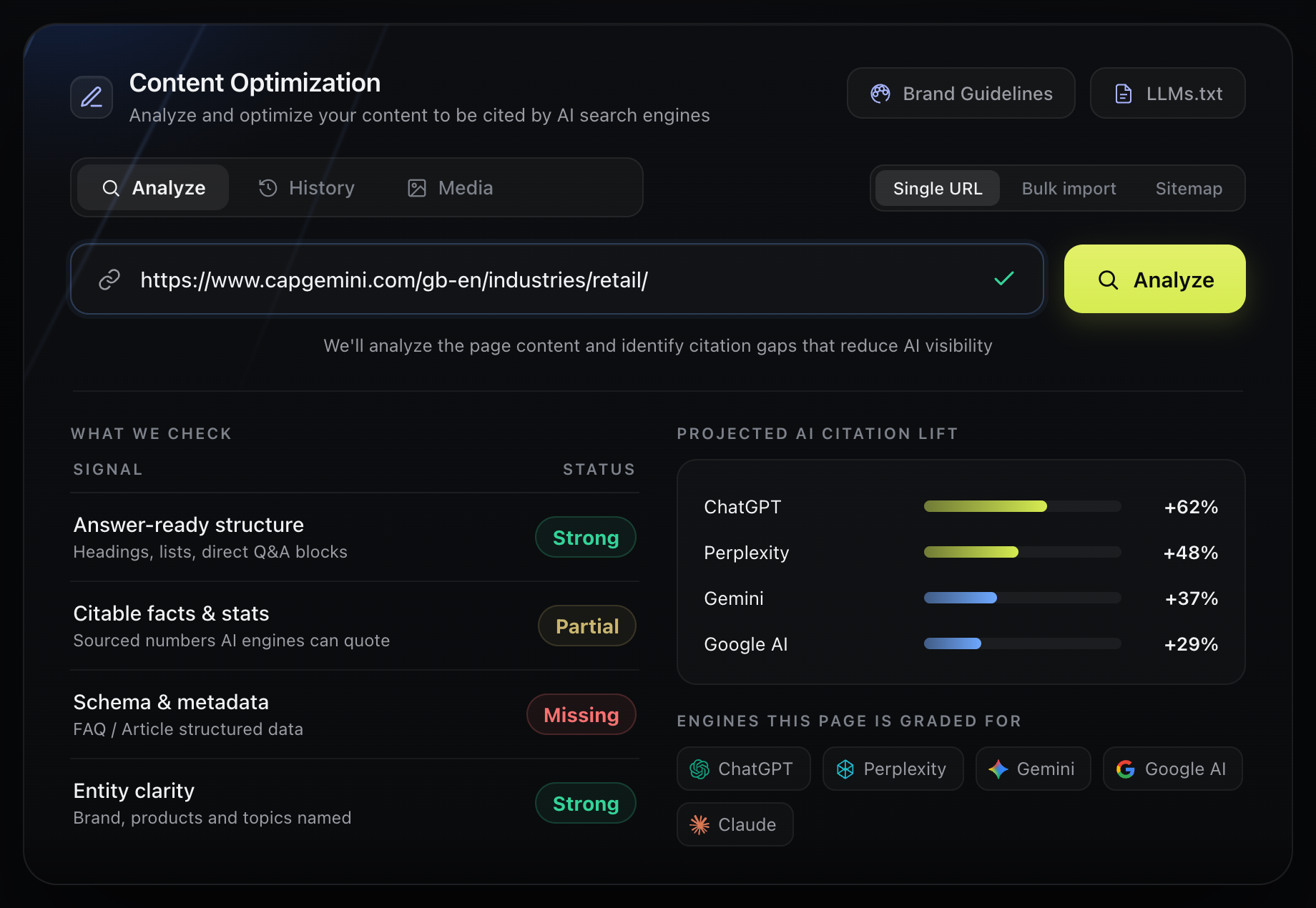Image resolution: width=1316 pixels, height=908 pixels.
Task: Click the Perplexity citation lift bar
Action: point(1023,552)
